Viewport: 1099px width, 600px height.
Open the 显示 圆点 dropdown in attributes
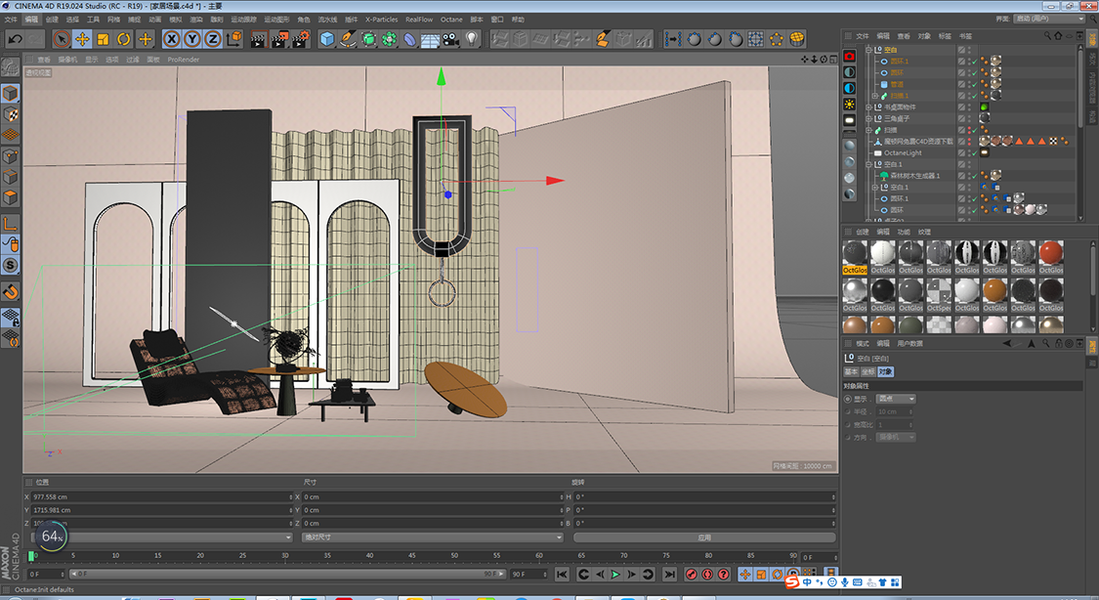point(896,399)
